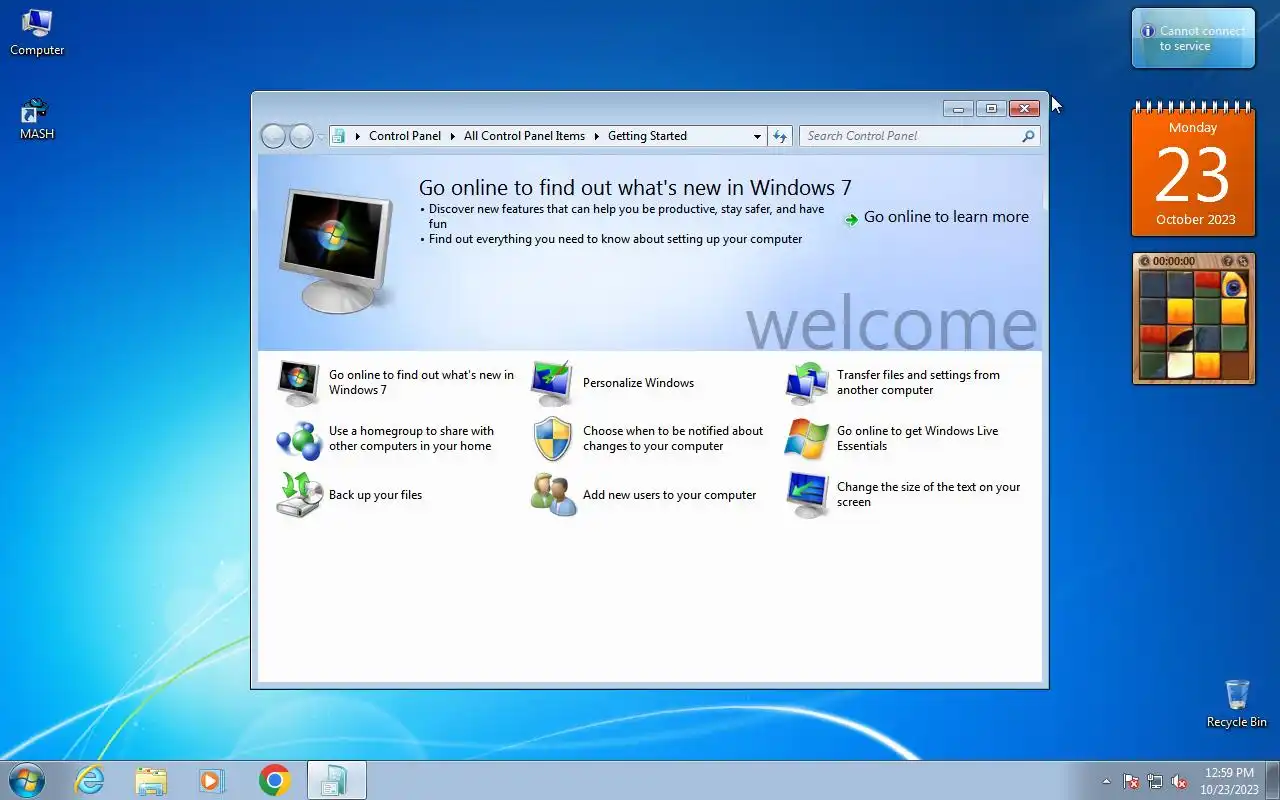The height and width of the screenshot is (800, 1280).
Task: Select the notification changes shield icon
Action: tap(552, 439)
